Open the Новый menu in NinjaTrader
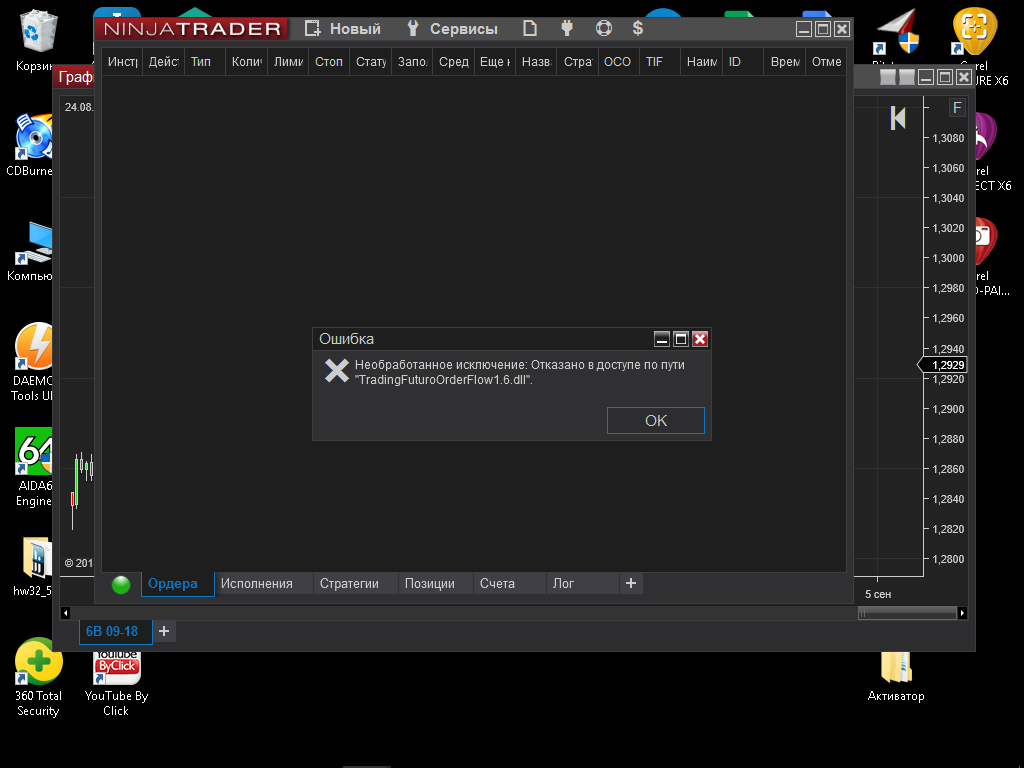The width and height of the screenshot is (1024, 768). [342, 29]
